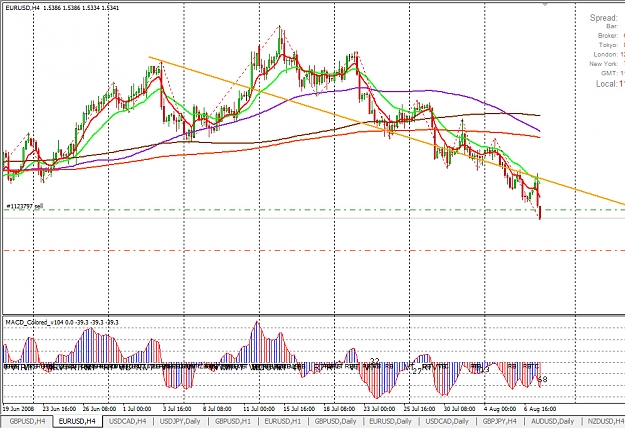This screenshot has width=625, height=428.
Task: Select the orange dashed stop level line
Action: (x=314, y=251)
